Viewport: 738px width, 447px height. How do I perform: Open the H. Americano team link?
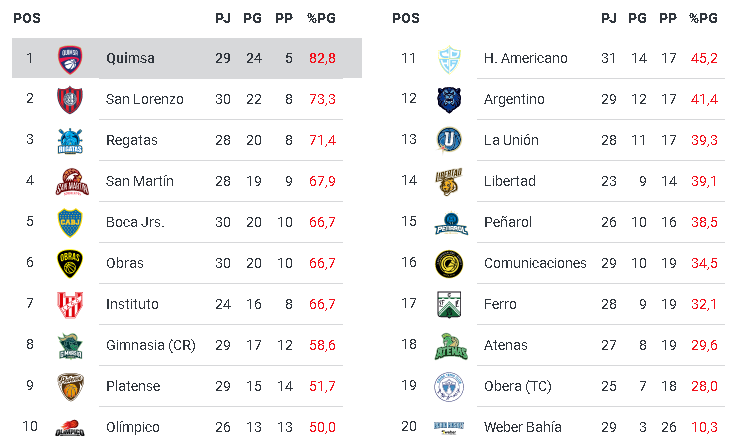point(525,58)
